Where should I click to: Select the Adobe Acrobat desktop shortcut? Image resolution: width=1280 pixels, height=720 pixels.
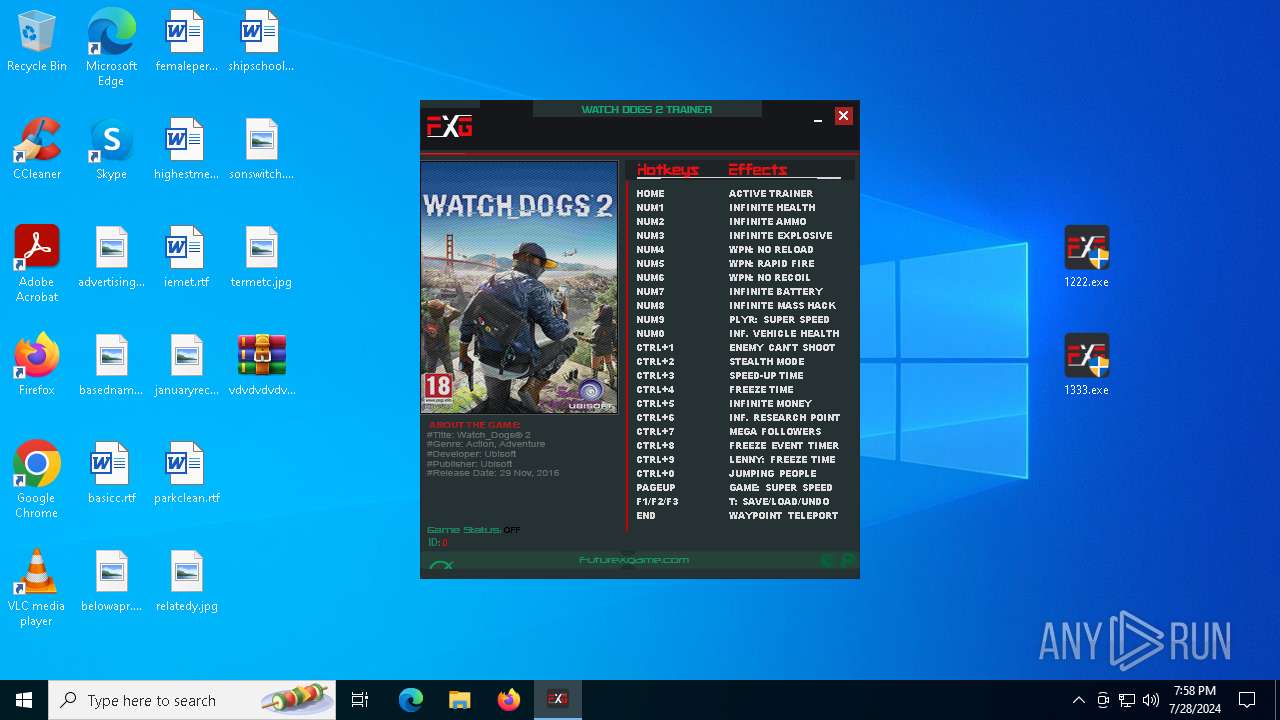coord(37,263)
